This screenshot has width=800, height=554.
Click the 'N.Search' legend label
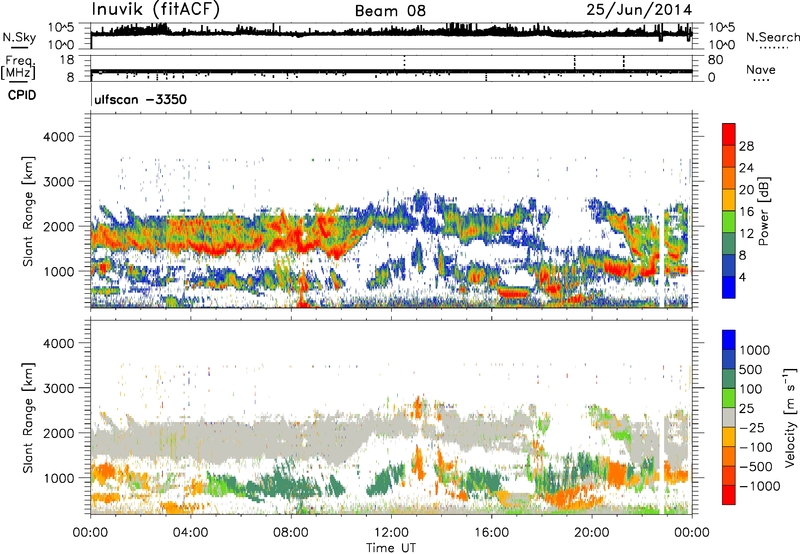tap(772, 37)
